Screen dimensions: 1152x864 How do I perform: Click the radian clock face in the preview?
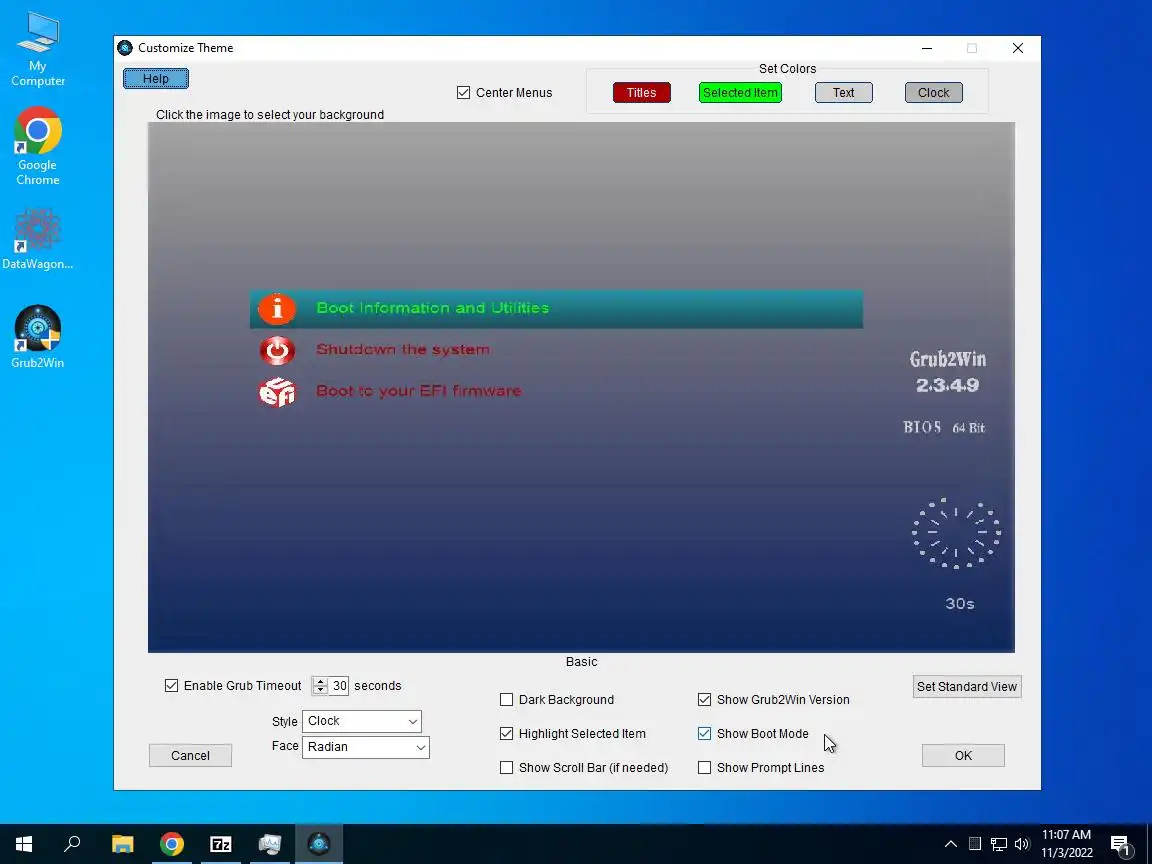click(x=956, y=533)
